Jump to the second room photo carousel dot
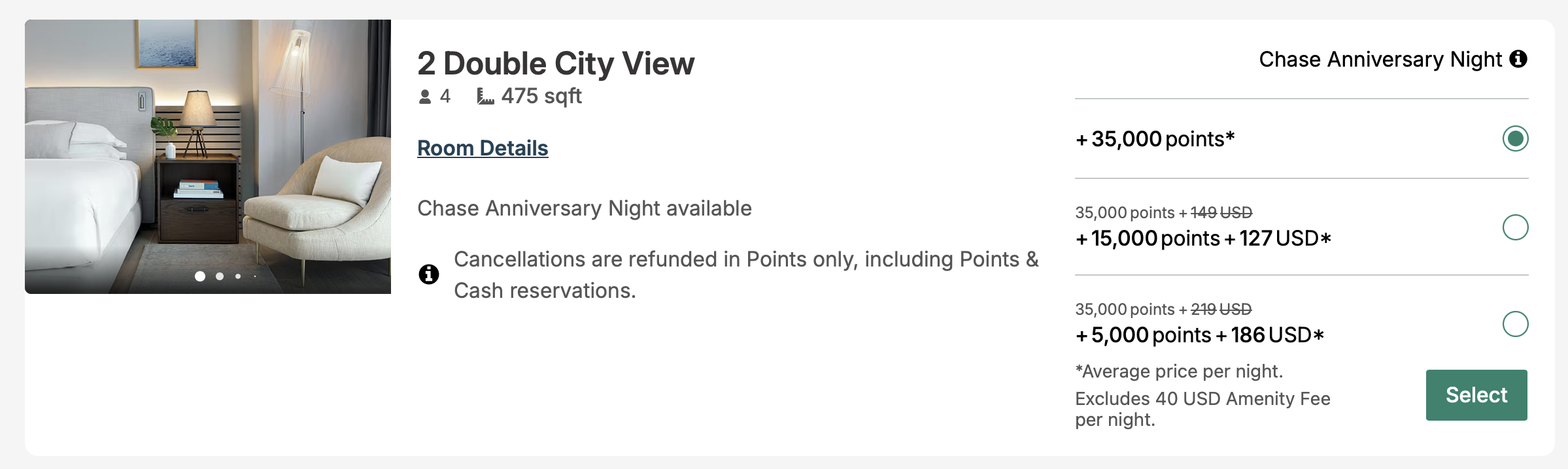Screen dimensions: 1568x469 pos(220,276)
